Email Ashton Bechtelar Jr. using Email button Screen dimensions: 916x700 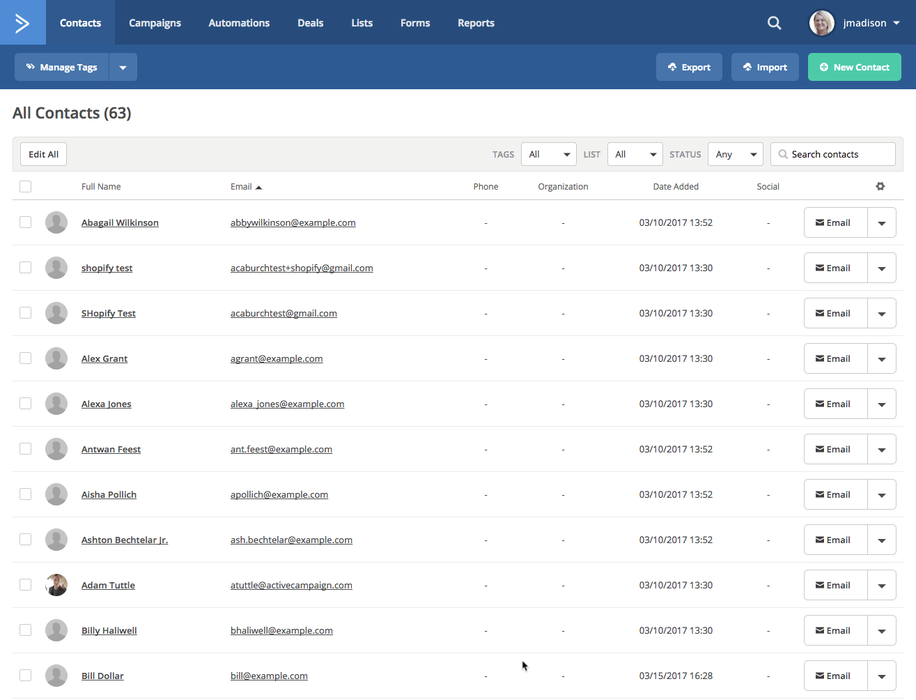835,540
